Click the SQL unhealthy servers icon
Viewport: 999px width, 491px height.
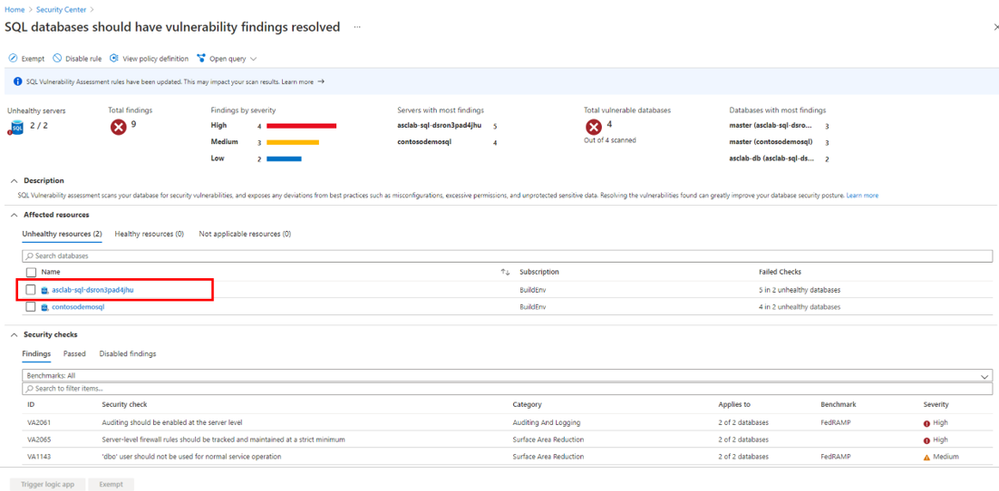[17, 127]
